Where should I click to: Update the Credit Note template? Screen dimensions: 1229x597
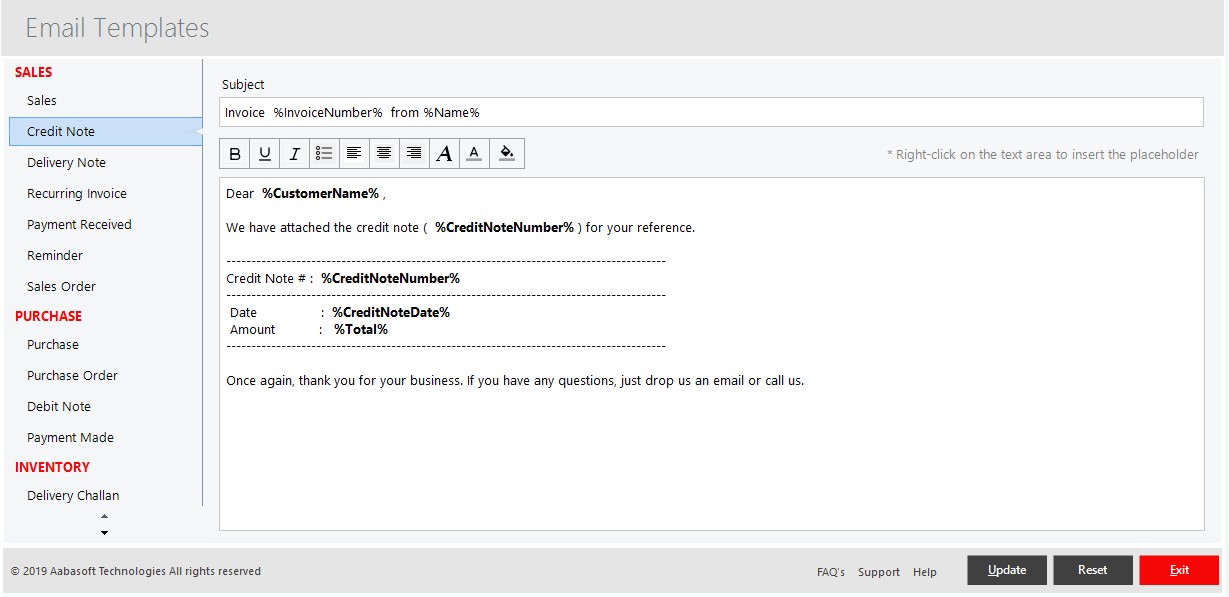1006,569
